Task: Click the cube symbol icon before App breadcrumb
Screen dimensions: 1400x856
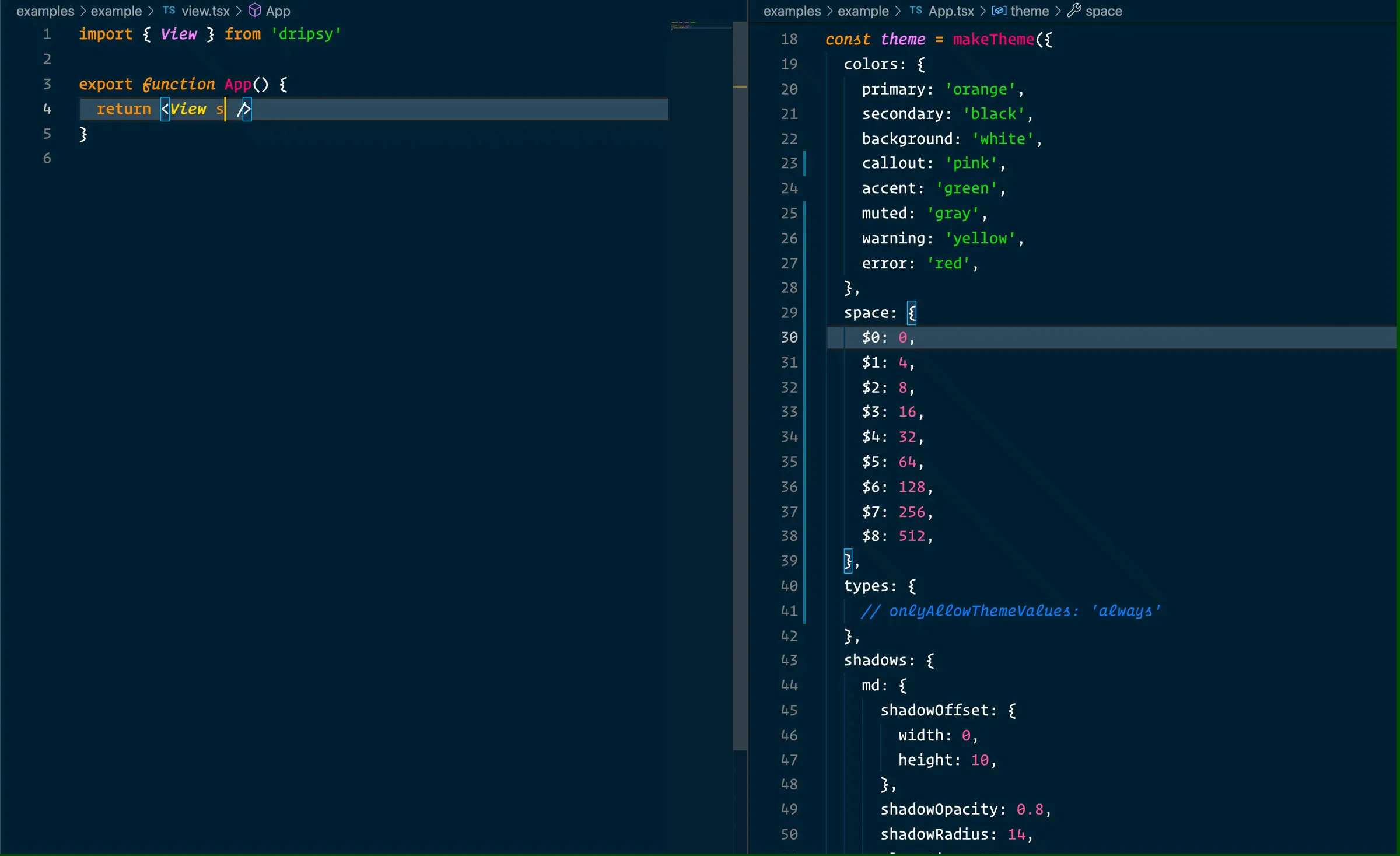Action: tap(255, 11)
